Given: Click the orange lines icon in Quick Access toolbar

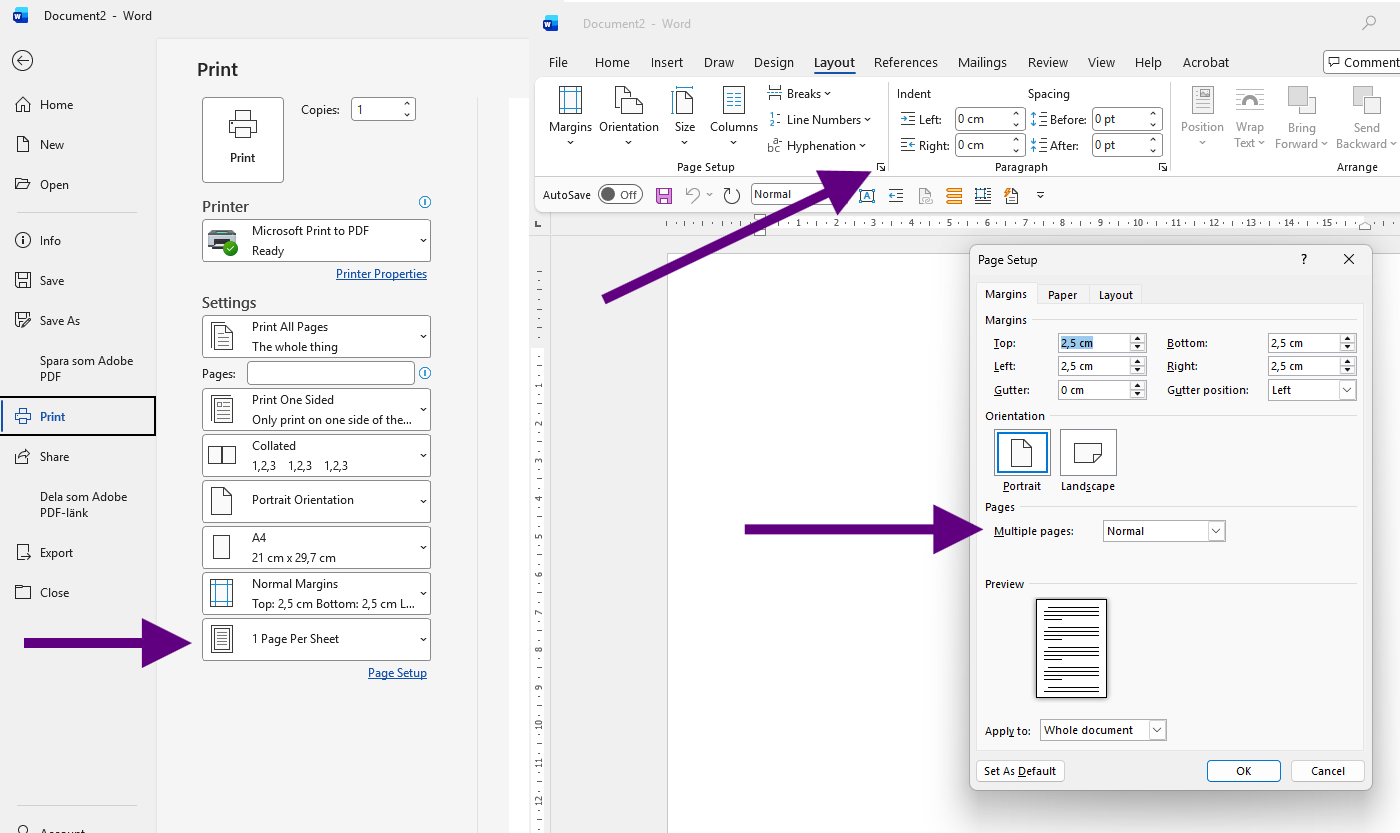Looking at the screenshot, I should (954, 195).
